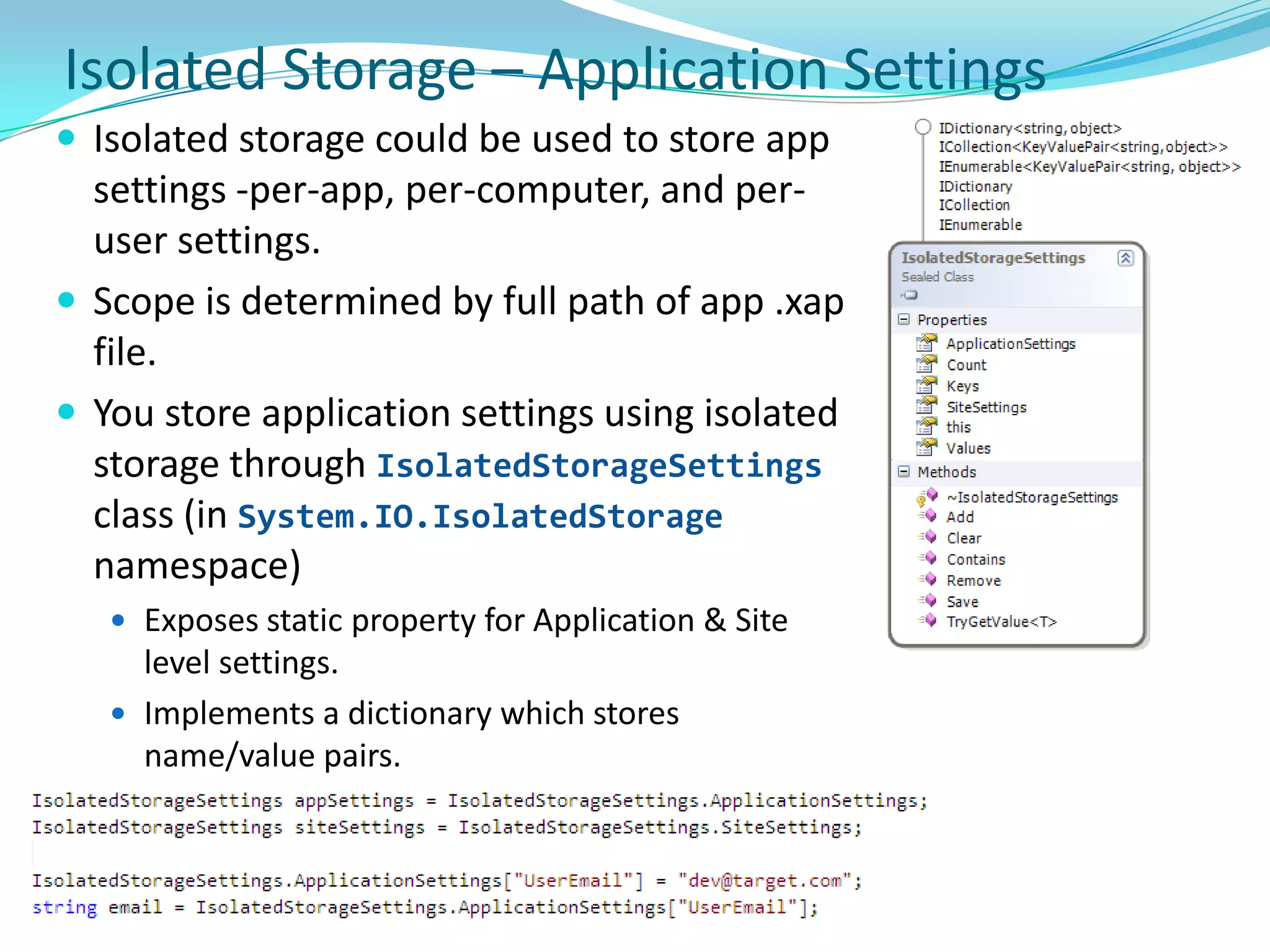Select the 'this' property label
Viewport: 1270px width, 952px height.
(x=958, y=427)
